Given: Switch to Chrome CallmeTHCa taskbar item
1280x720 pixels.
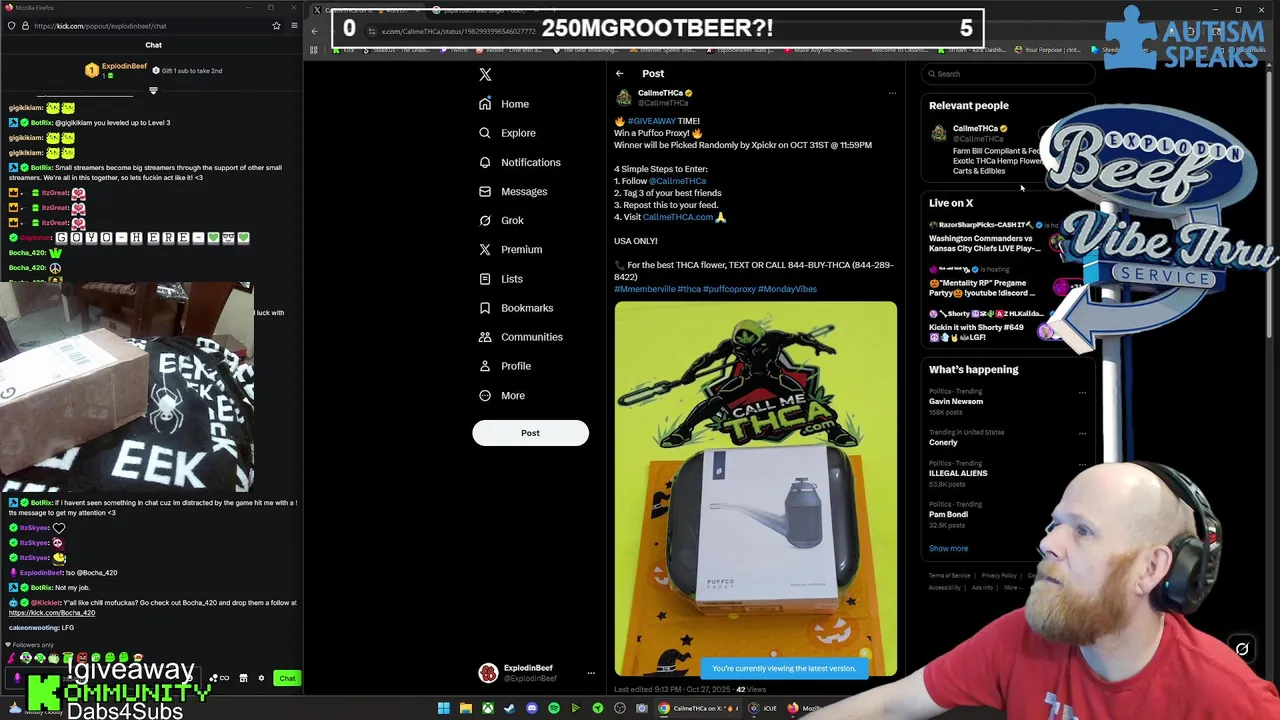Looking at the screenshot, I should 697,708.
